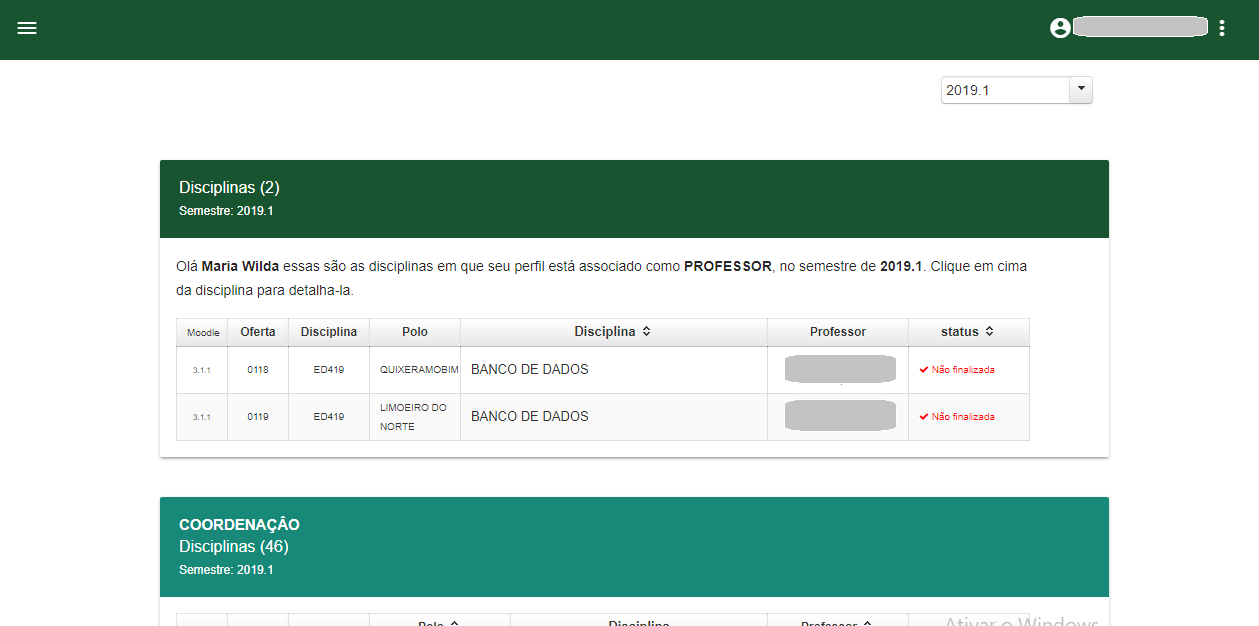This screenshot has width=1259, height=626.
Task: Expand the 2019.1 semester dropdown
Action: pyautogui.click(x=1080, y=90)
